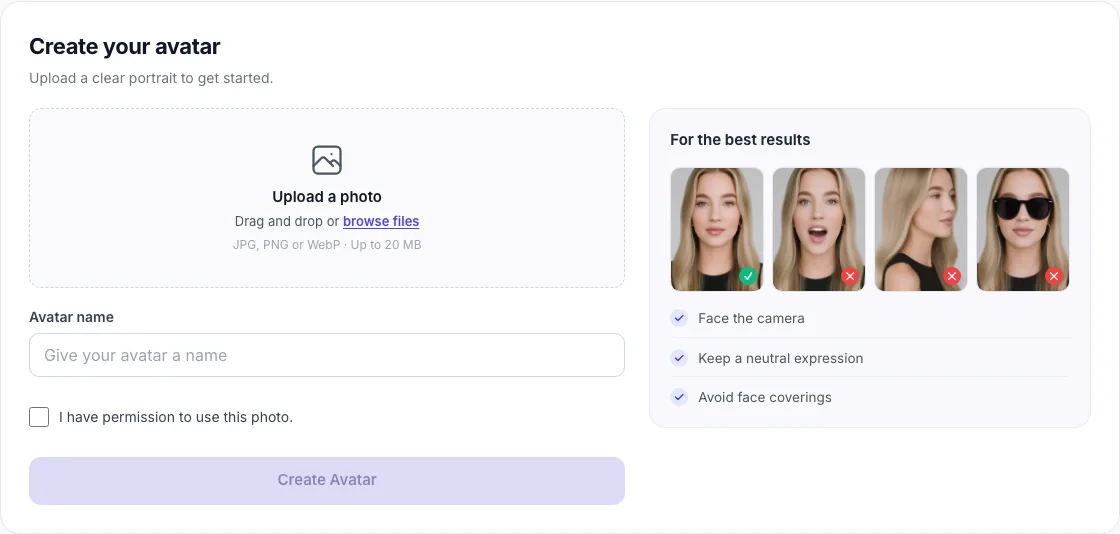
Task: Click the check icon beside Avoid face coverings
Action: (x=679, y=398)
